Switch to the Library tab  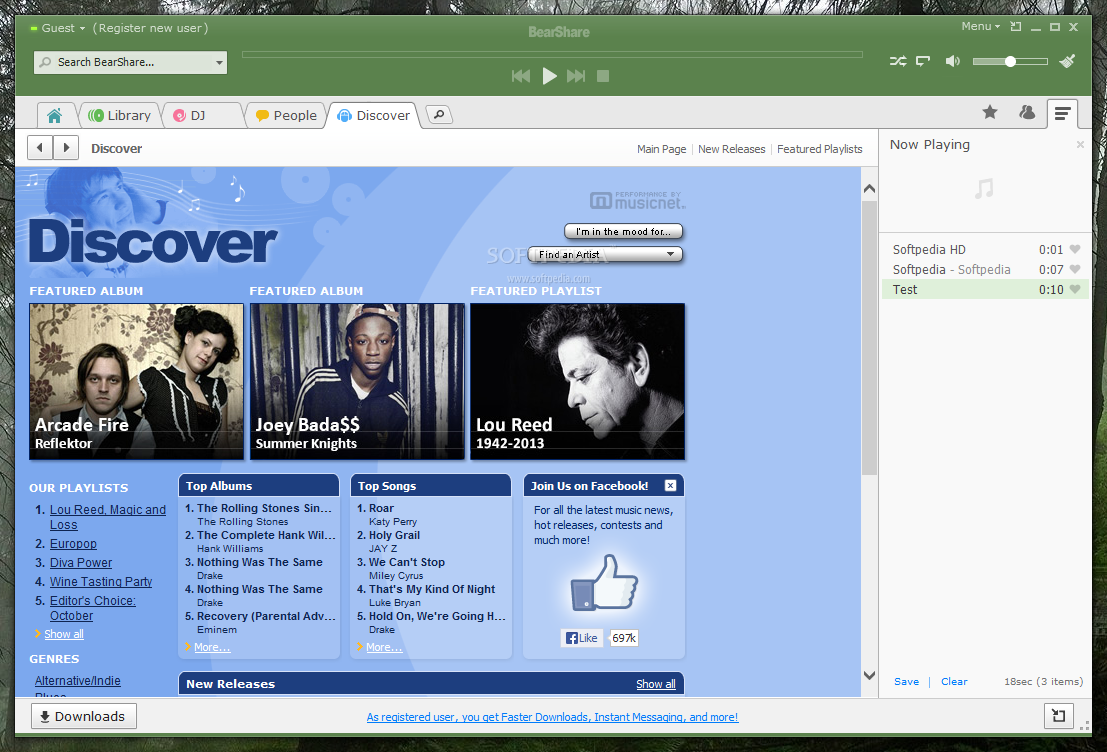(119, 115)
